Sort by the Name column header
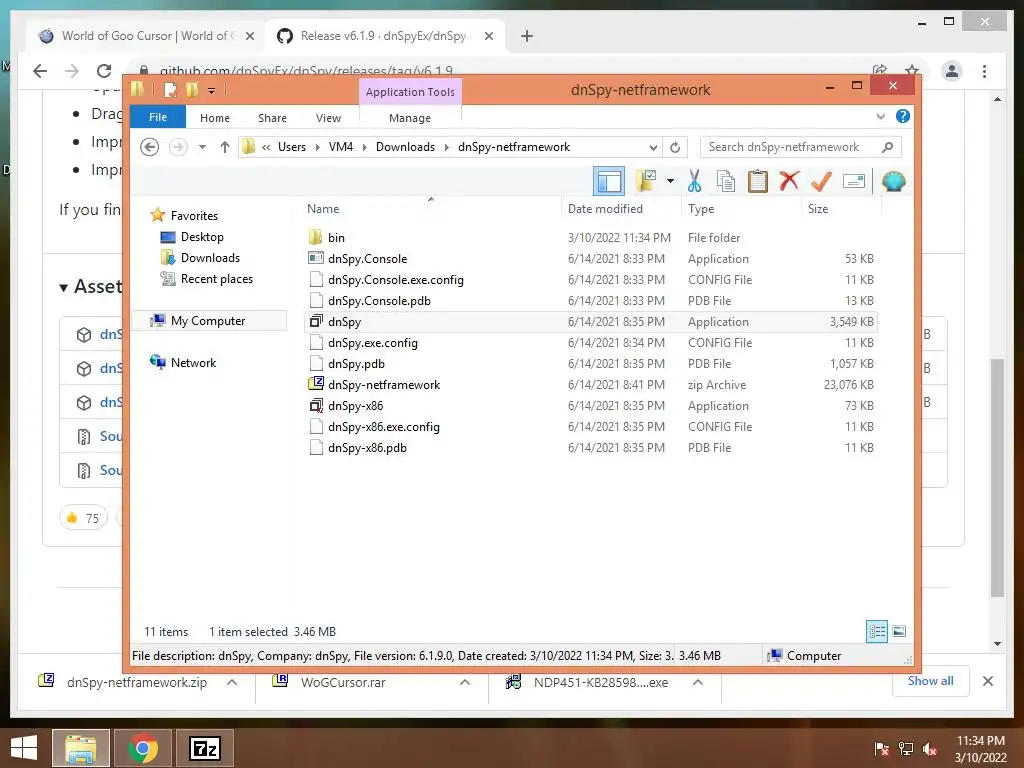 click(x=431, y=208)
